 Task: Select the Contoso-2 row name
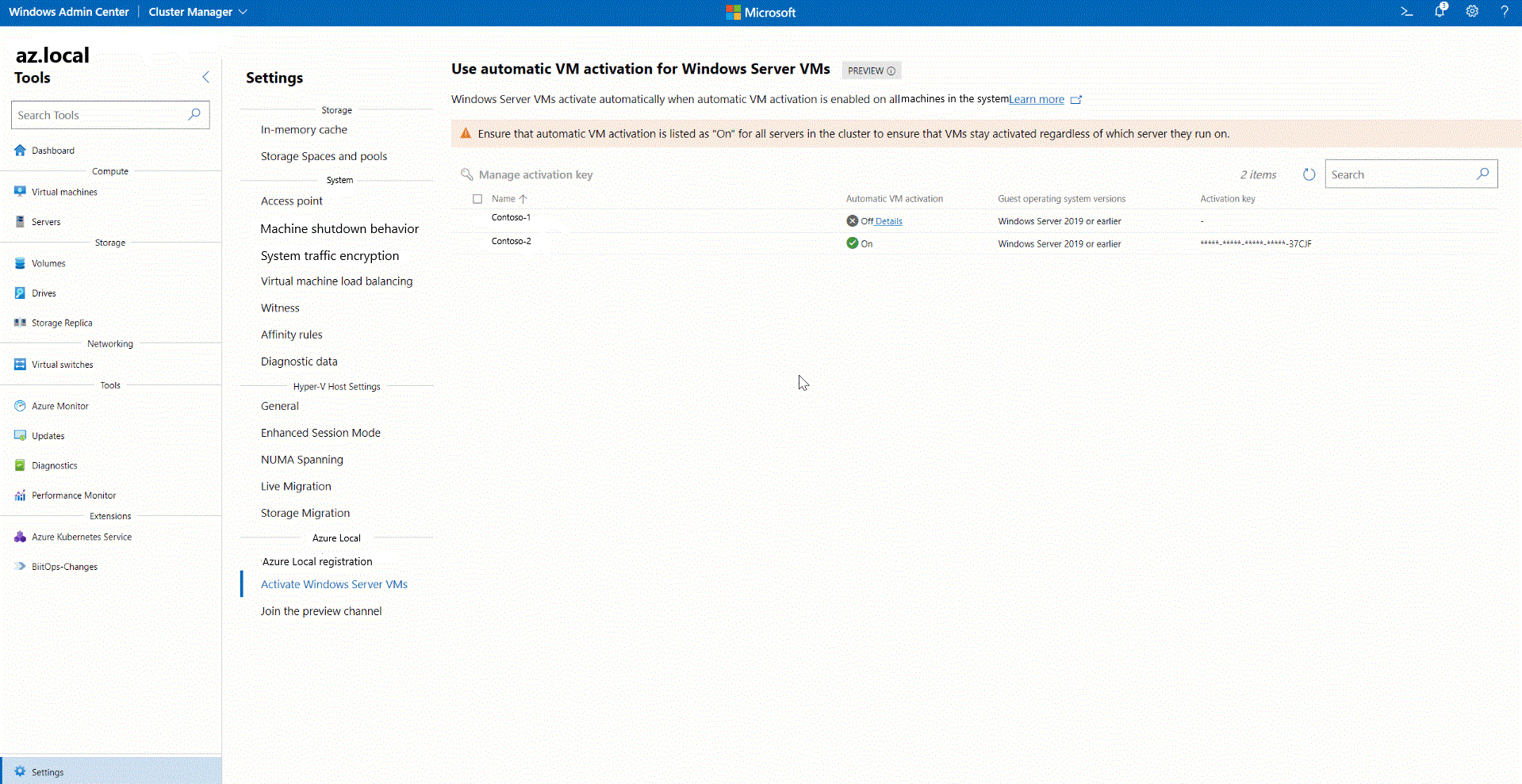(x=511, y=241)
